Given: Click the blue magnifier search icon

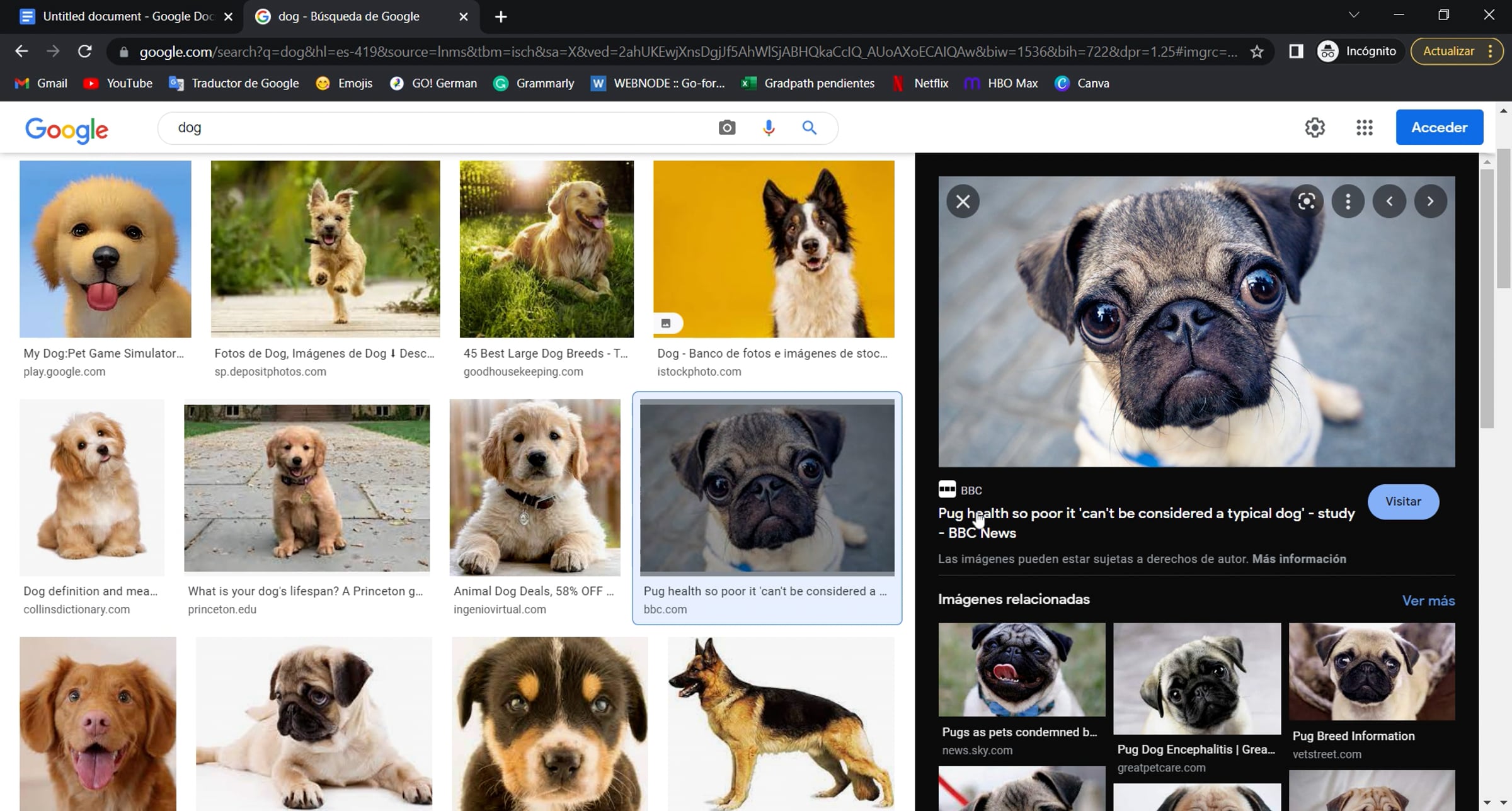Looking at the screenshot, I should click(x=810, y=128).
